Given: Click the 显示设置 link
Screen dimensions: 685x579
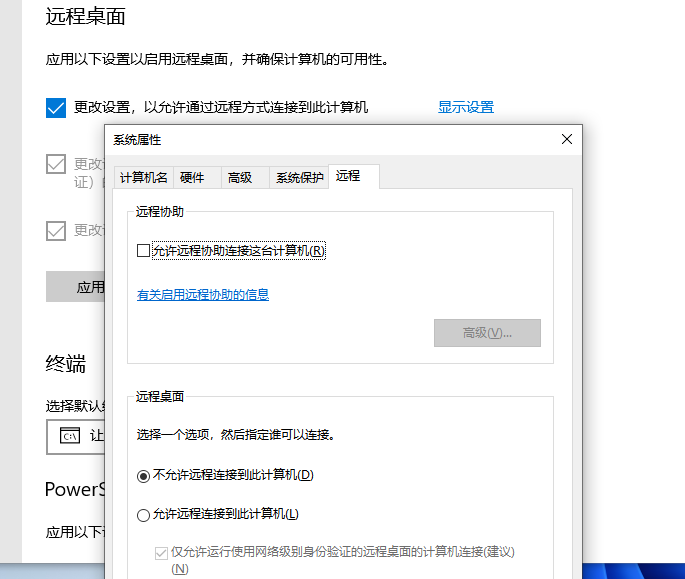Looking at the screenshot, I should 465,107.
